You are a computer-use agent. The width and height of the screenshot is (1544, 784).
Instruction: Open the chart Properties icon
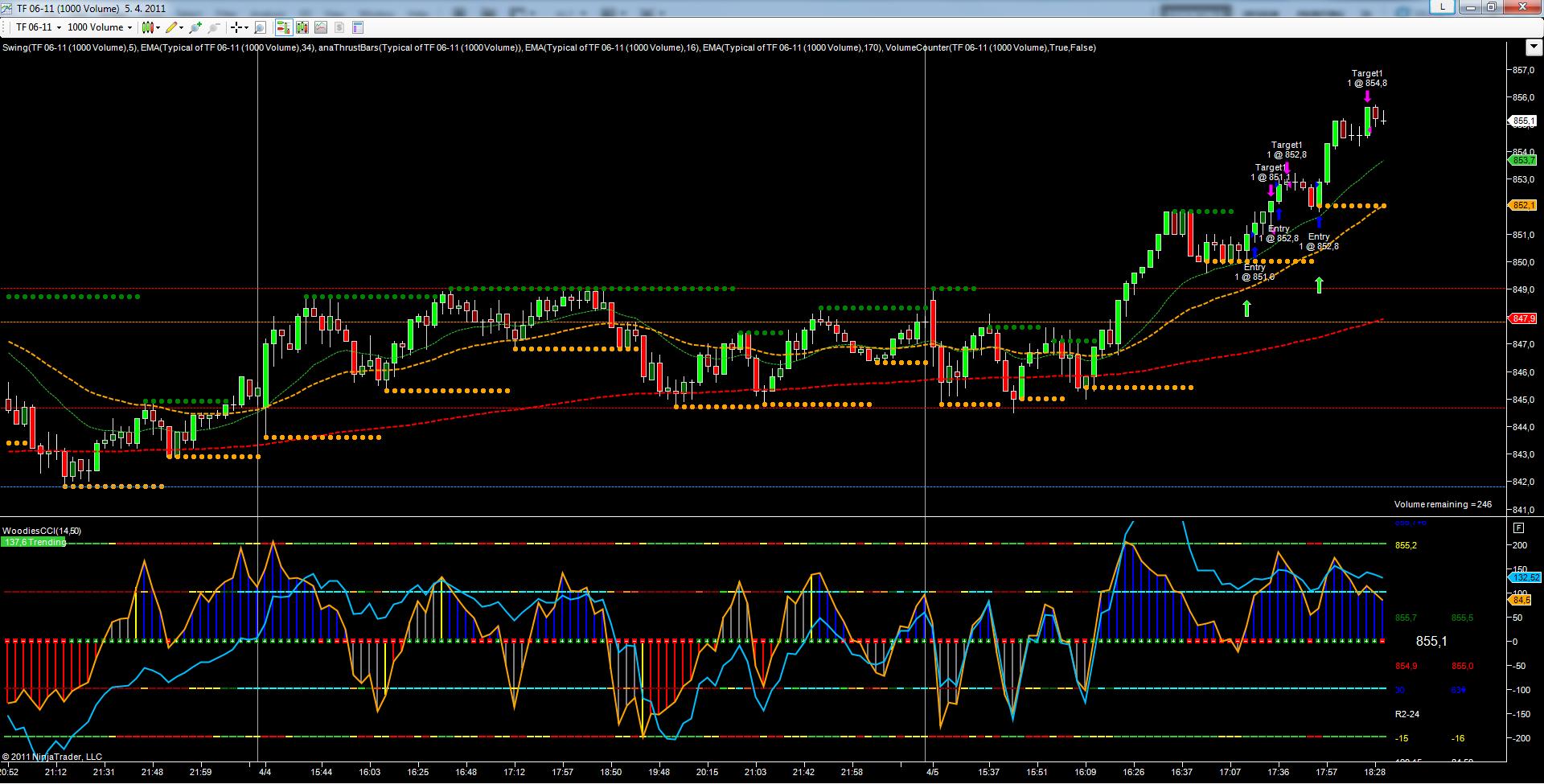[x=358, y=27]
